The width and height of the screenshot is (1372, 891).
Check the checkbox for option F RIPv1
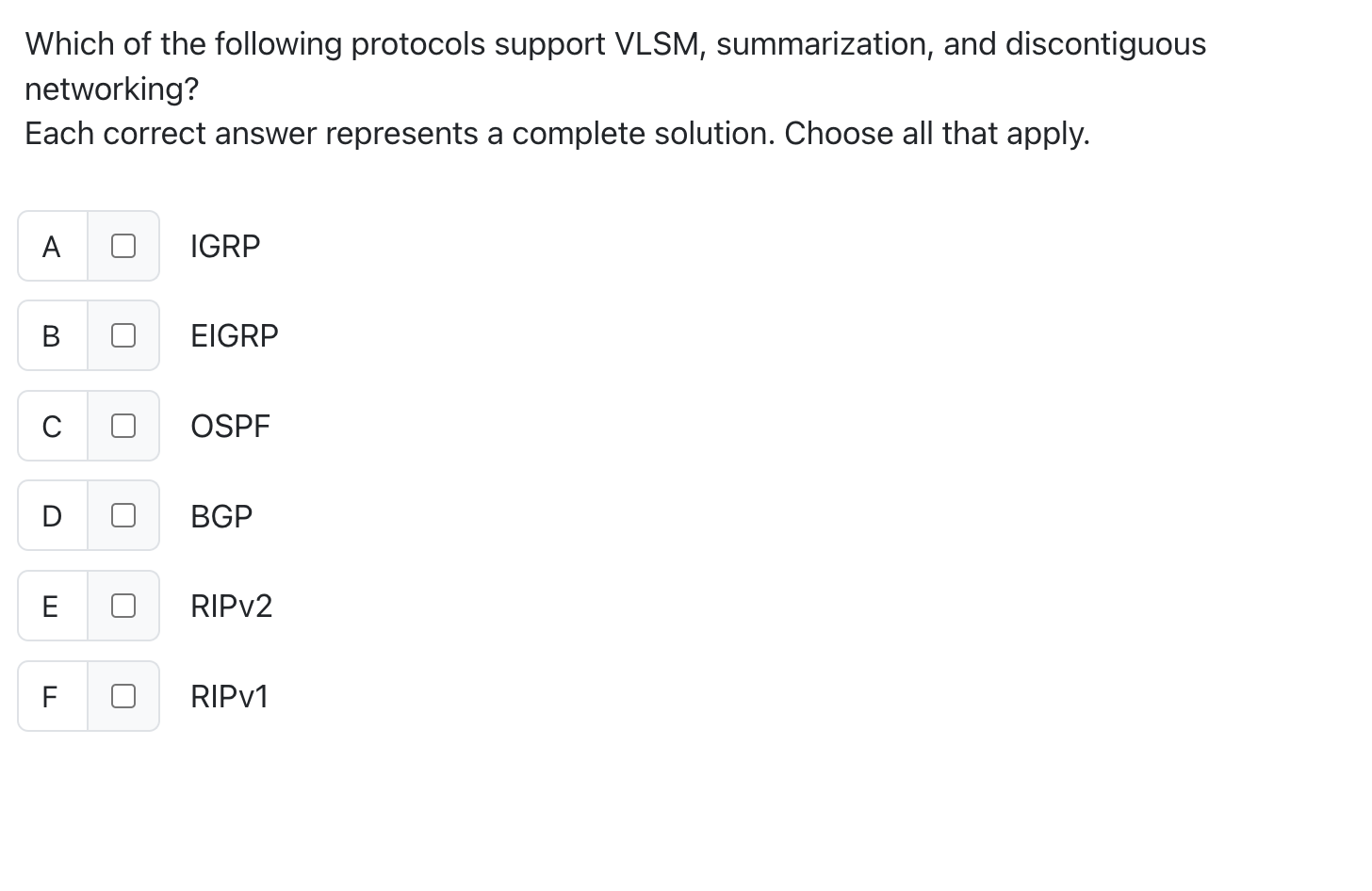pos(123,696)
